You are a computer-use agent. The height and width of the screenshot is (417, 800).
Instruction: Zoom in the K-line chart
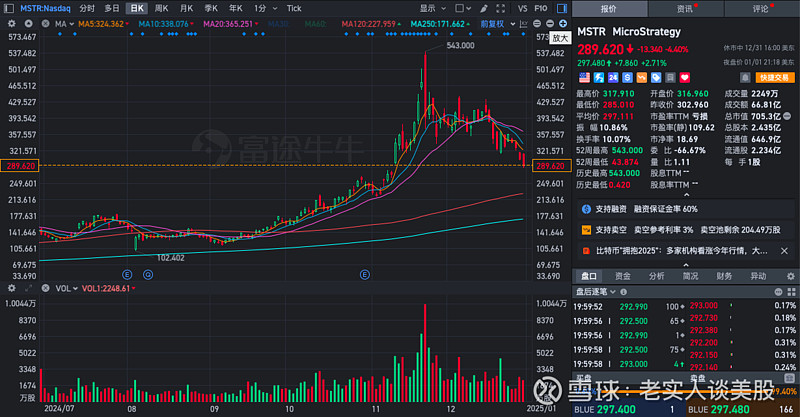[x=563, y=23]
